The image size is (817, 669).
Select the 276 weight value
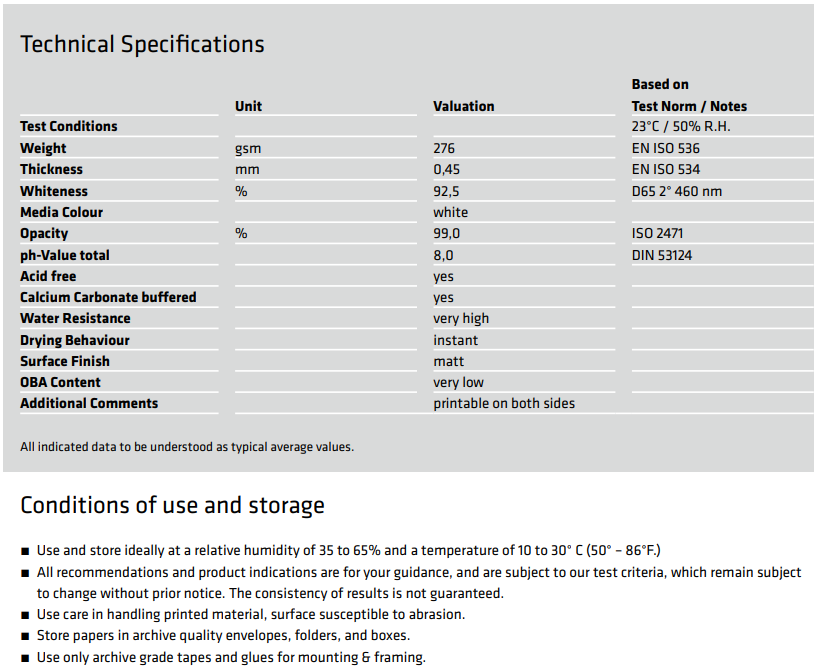[444, 148]
